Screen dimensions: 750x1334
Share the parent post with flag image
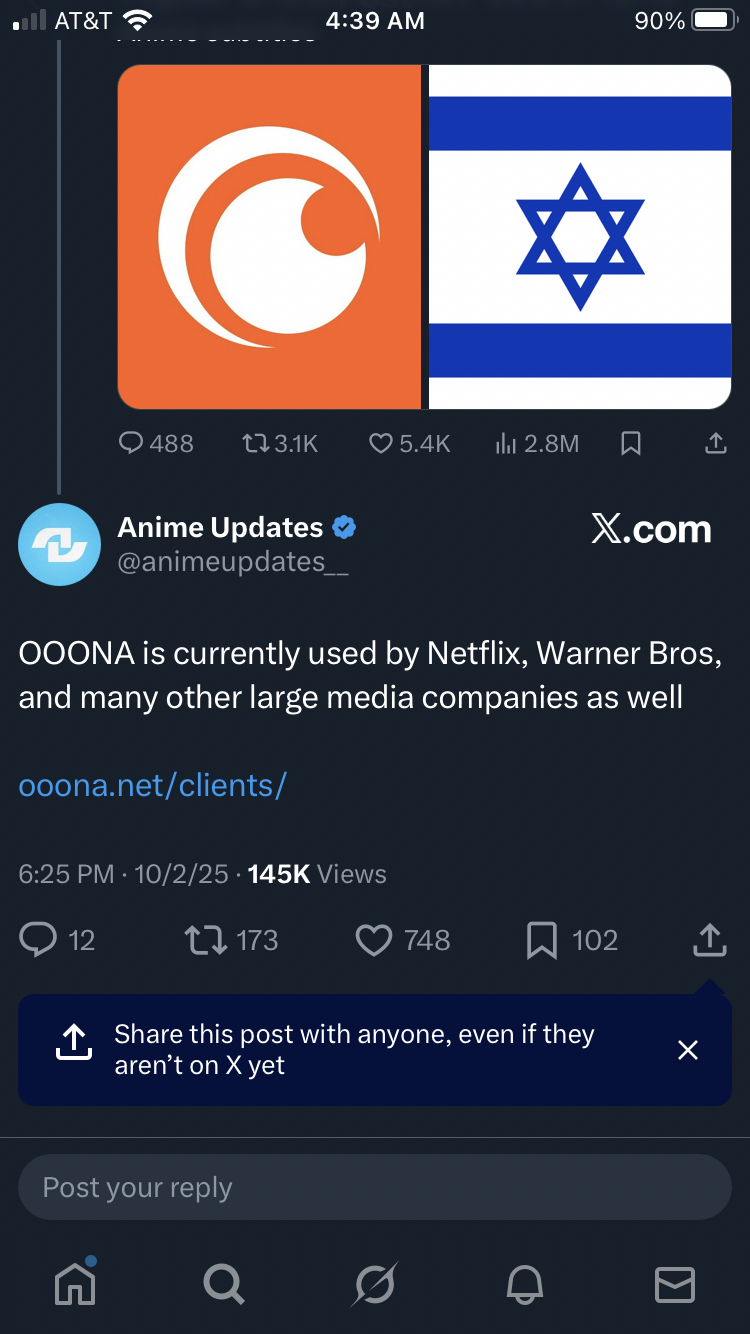[x=716, y=443]
